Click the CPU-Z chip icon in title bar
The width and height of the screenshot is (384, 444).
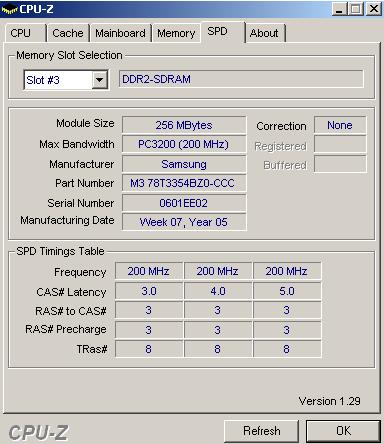point(9,9)
